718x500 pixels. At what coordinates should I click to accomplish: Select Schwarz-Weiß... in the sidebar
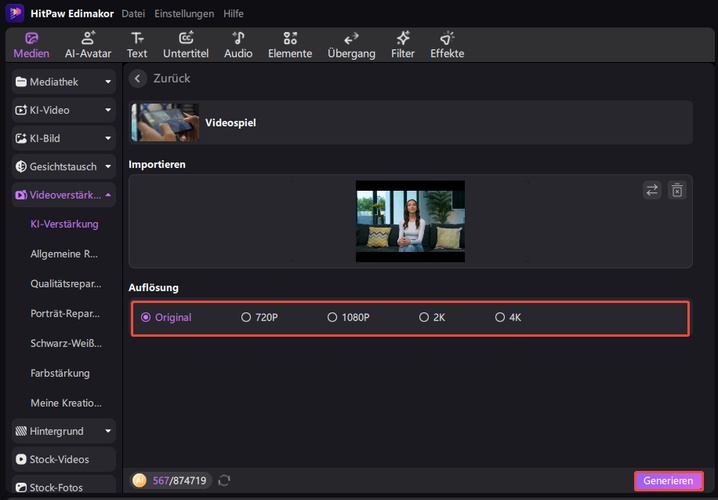coord(66,343)
